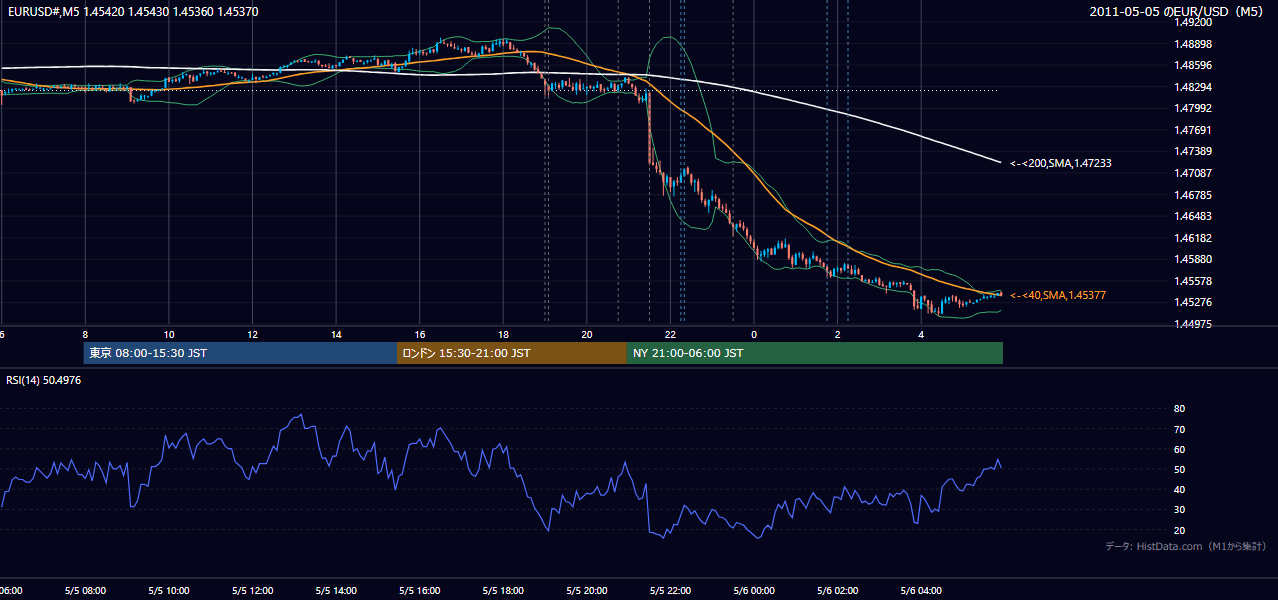This screenshot has width=1278, height=600.
Task: Click hour label 18 under the price chart
Action: [503, 334]
